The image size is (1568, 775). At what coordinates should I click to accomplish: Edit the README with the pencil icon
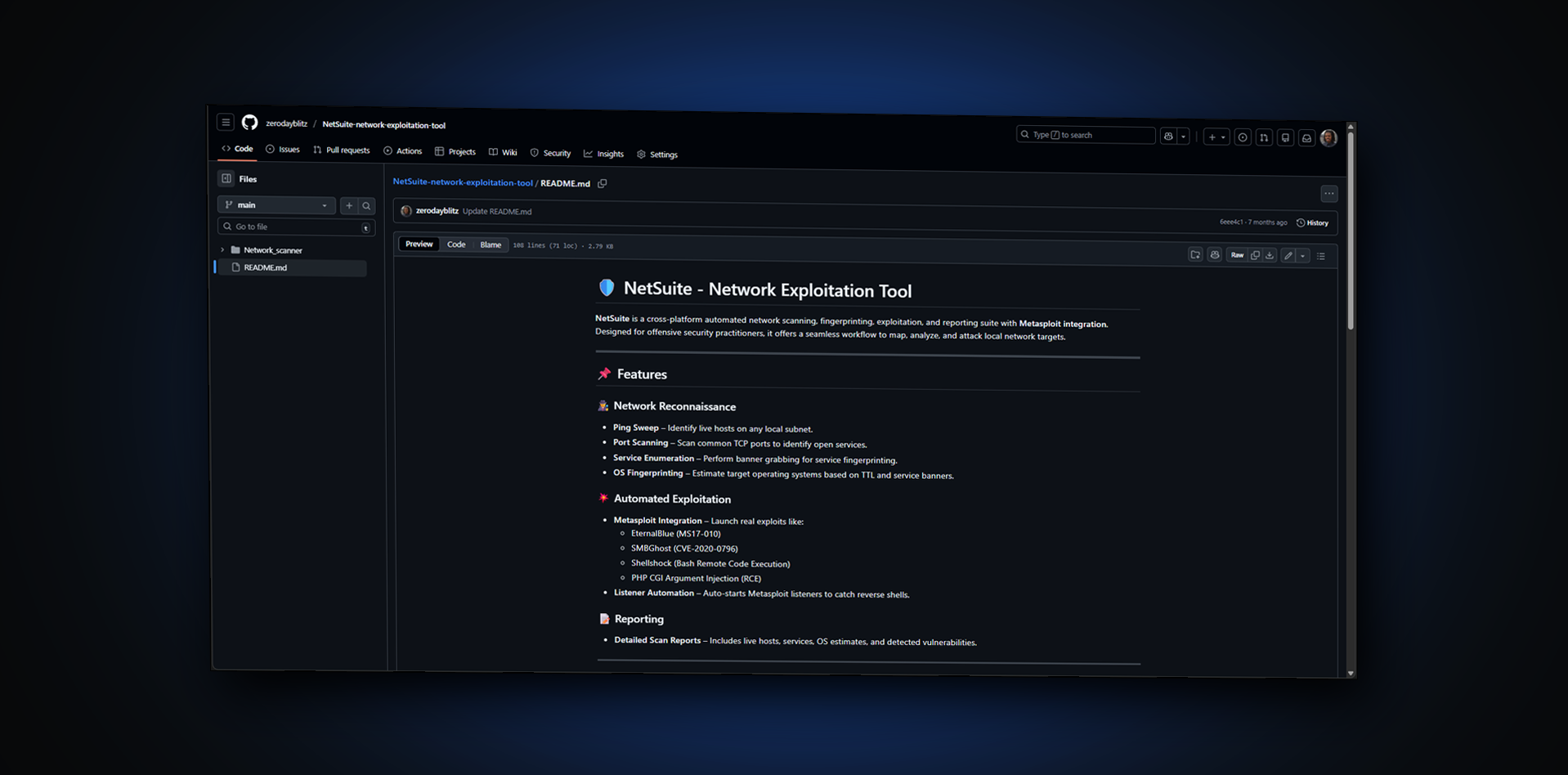[1288, 255]
